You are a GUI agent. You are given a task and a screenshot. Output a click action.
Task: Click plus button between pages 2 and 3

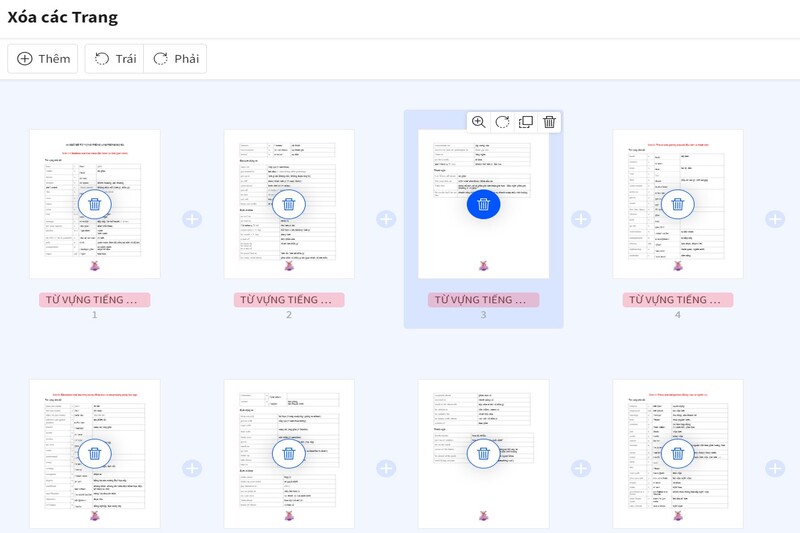(x=386, y=219)
